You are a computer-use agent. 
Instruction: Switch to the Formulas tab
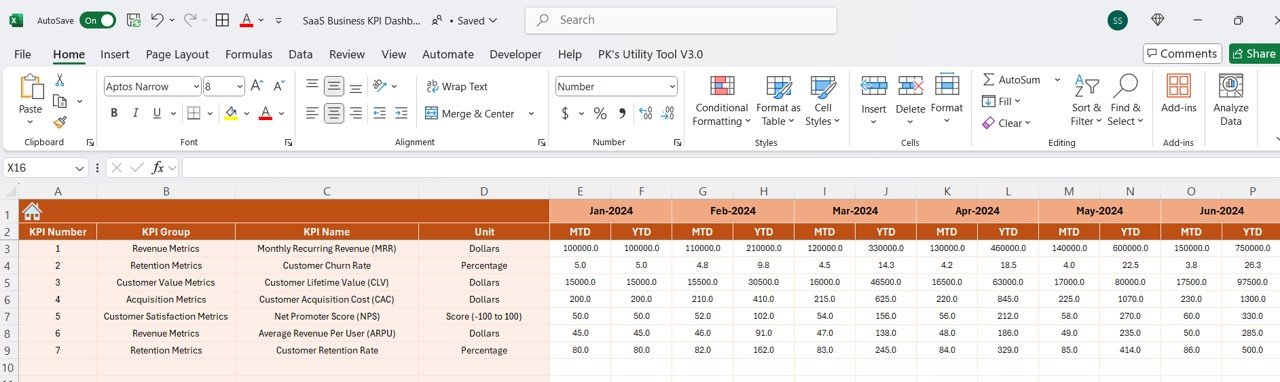click(x=249, y=54)
